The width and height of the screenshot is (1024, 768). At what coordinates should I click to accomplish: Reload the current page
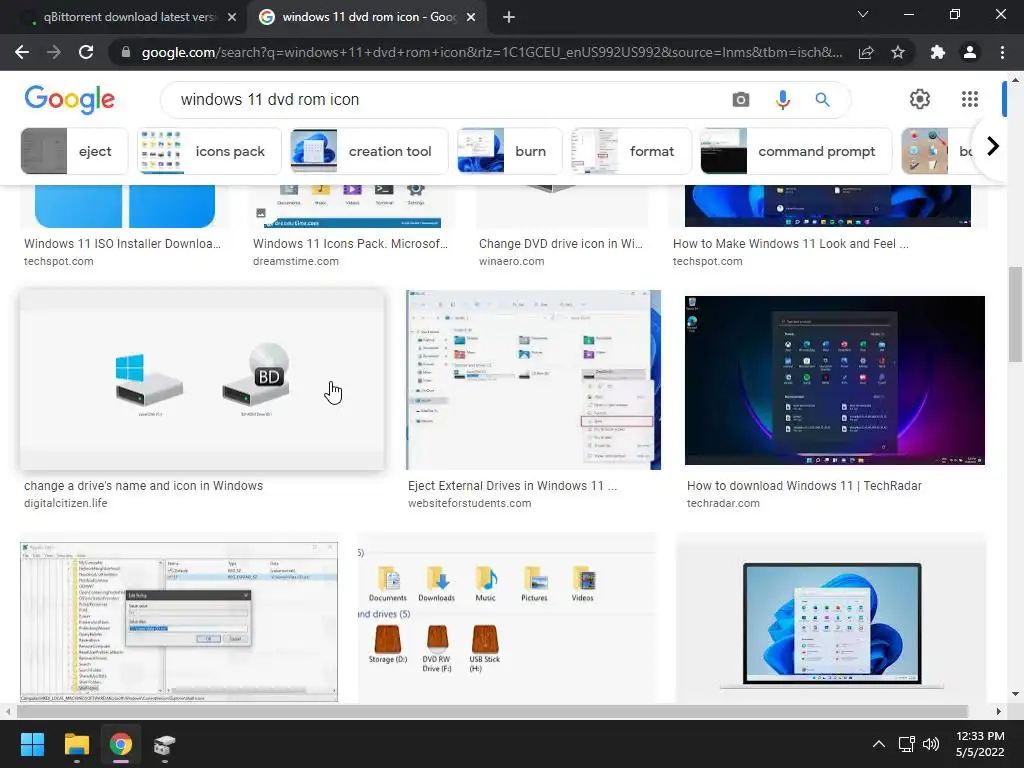[x=86, y=52]
